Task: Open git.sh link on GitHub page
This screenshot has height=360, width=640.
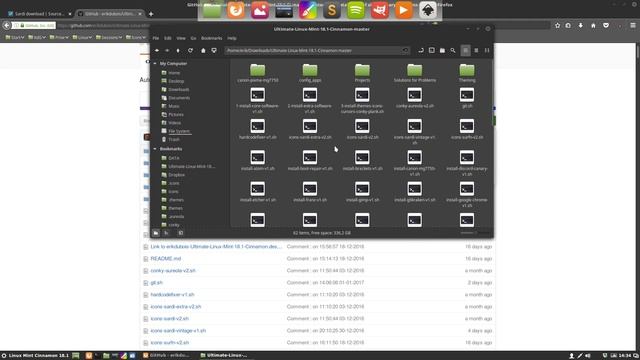Action: 156,283
